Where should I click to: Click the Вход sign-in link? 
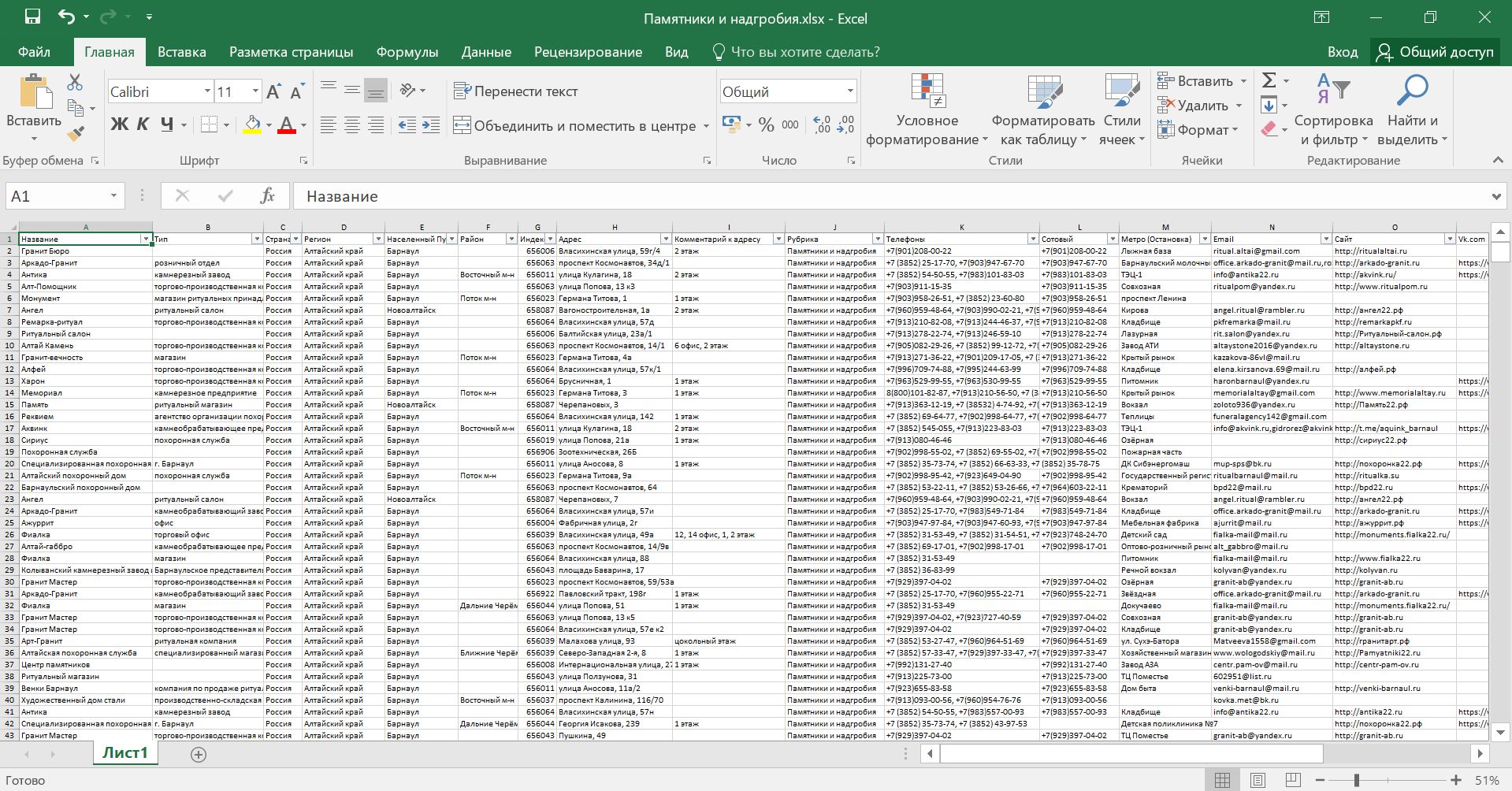coord(1342,52)
